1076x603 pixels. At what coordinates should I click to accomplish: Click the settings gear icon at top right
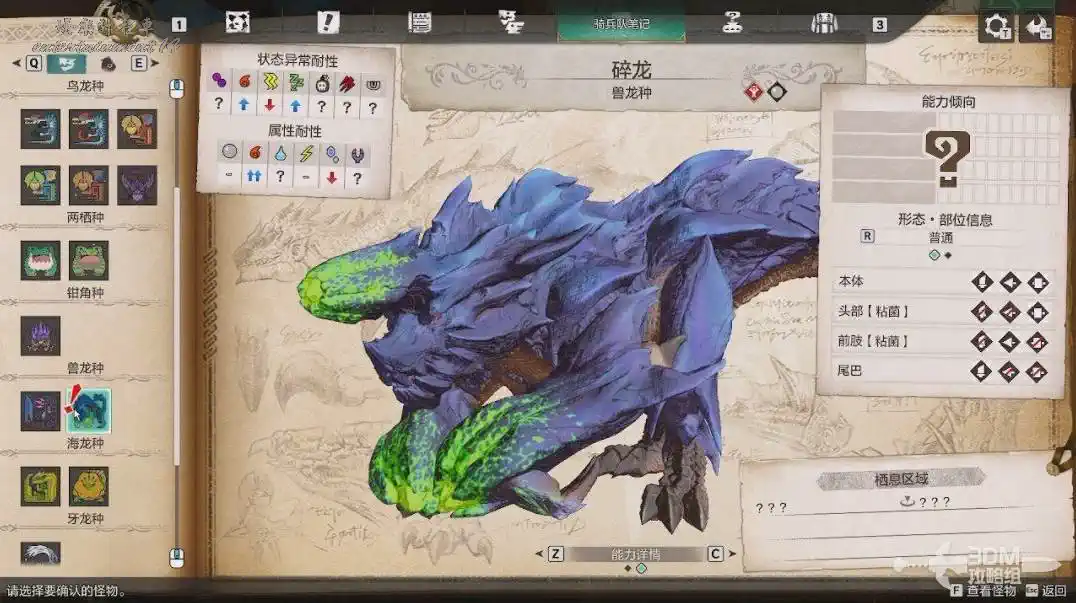coord(997,26)
